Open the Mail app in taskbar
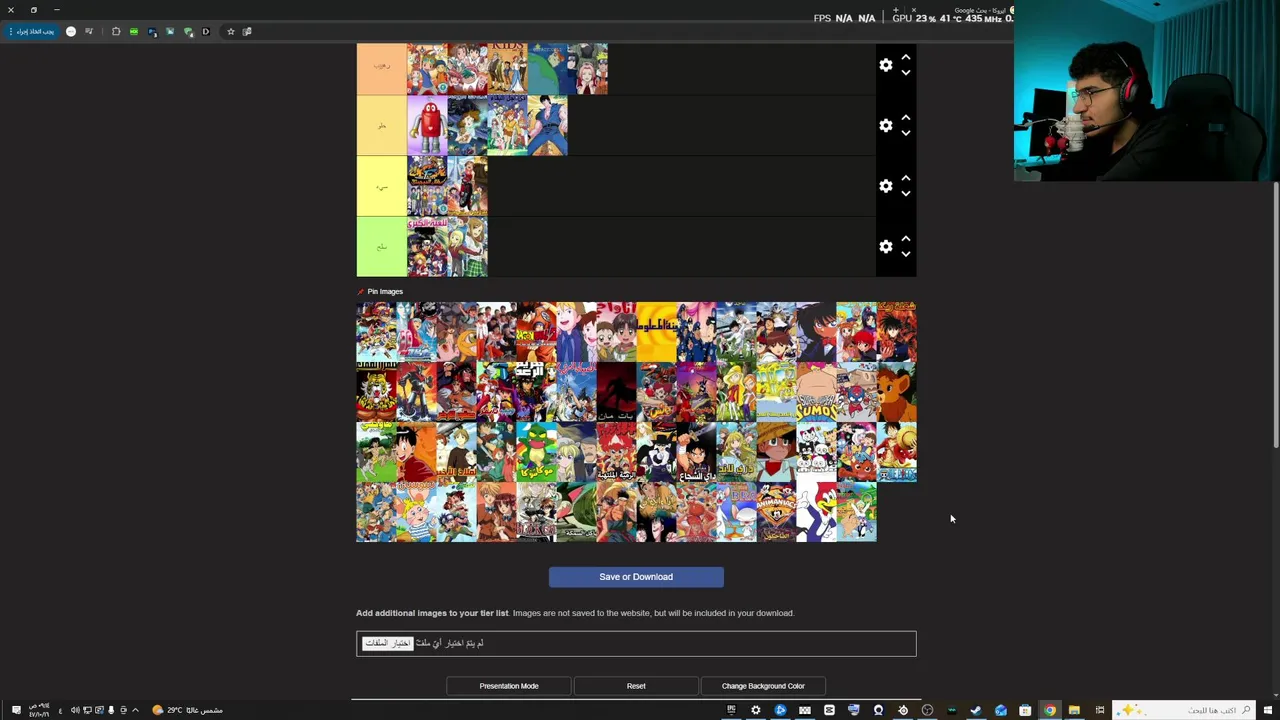Image resolution: width=1280 pixels, height=720 pixels. click(1001, 710)
